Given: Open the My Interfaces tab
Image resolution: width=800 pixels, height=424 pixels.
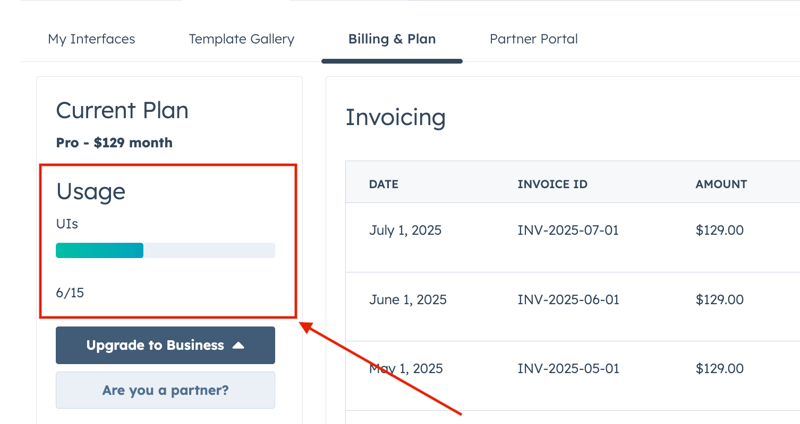Looking at the screenshot, I should point(91,39).
